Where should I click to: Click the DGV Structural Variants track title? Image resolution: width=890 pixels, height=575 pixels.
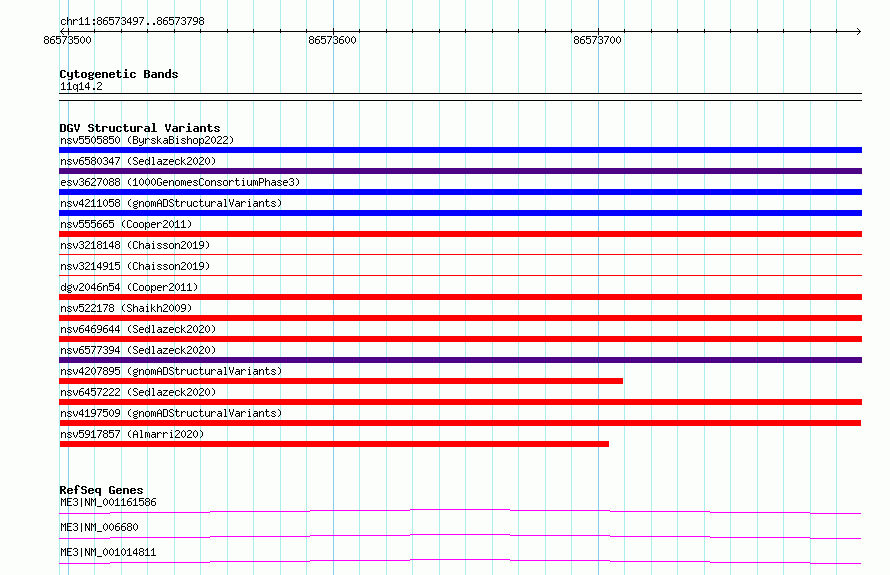point(140,128)
